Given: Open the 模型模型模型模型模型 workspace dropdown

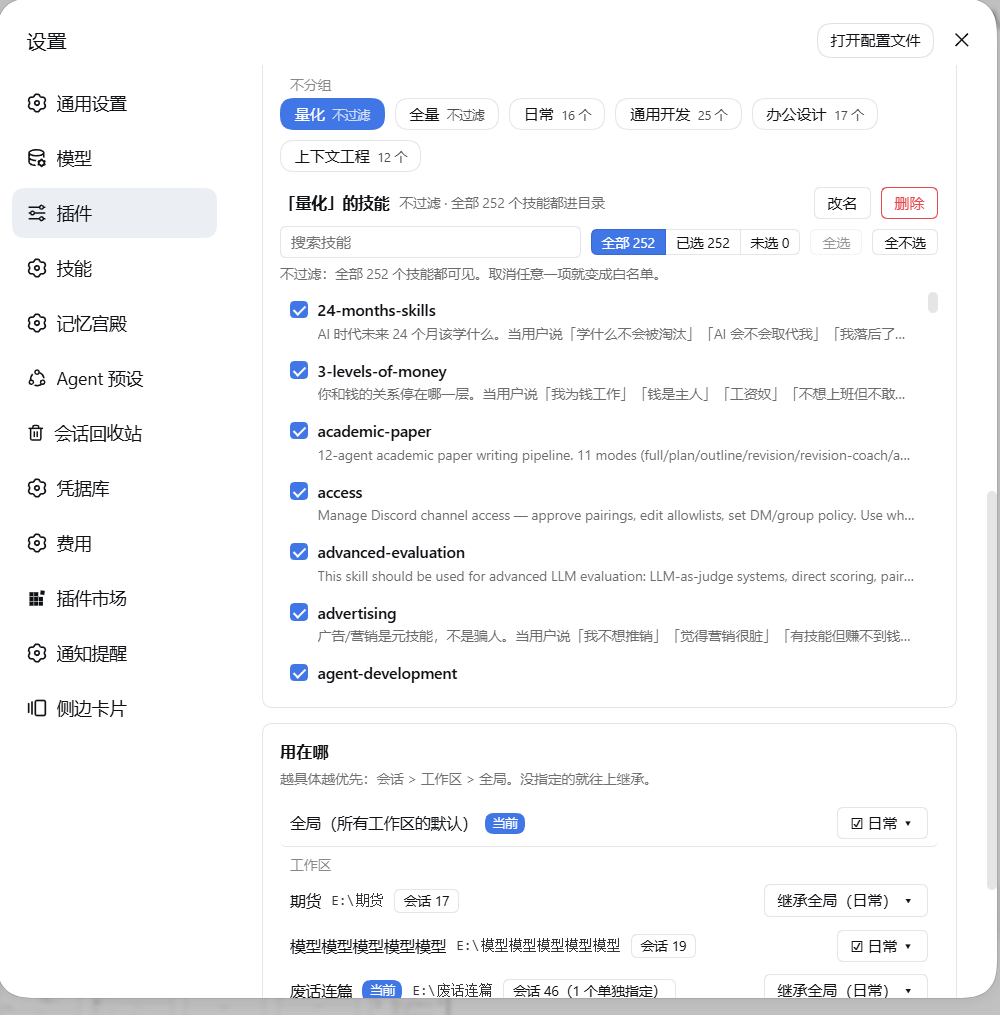Looking at the screenshot, I should coord(882,946).
